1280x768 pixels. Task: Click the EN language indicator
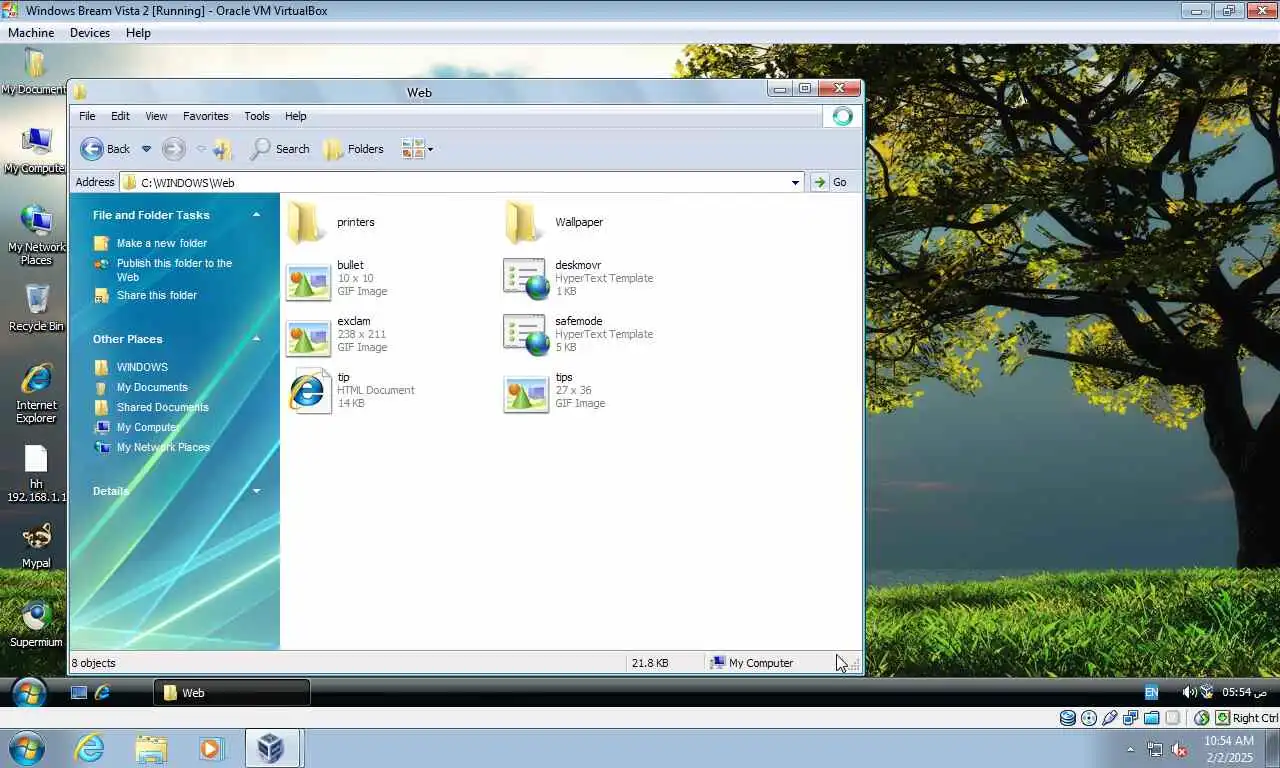coord(1151,692)
